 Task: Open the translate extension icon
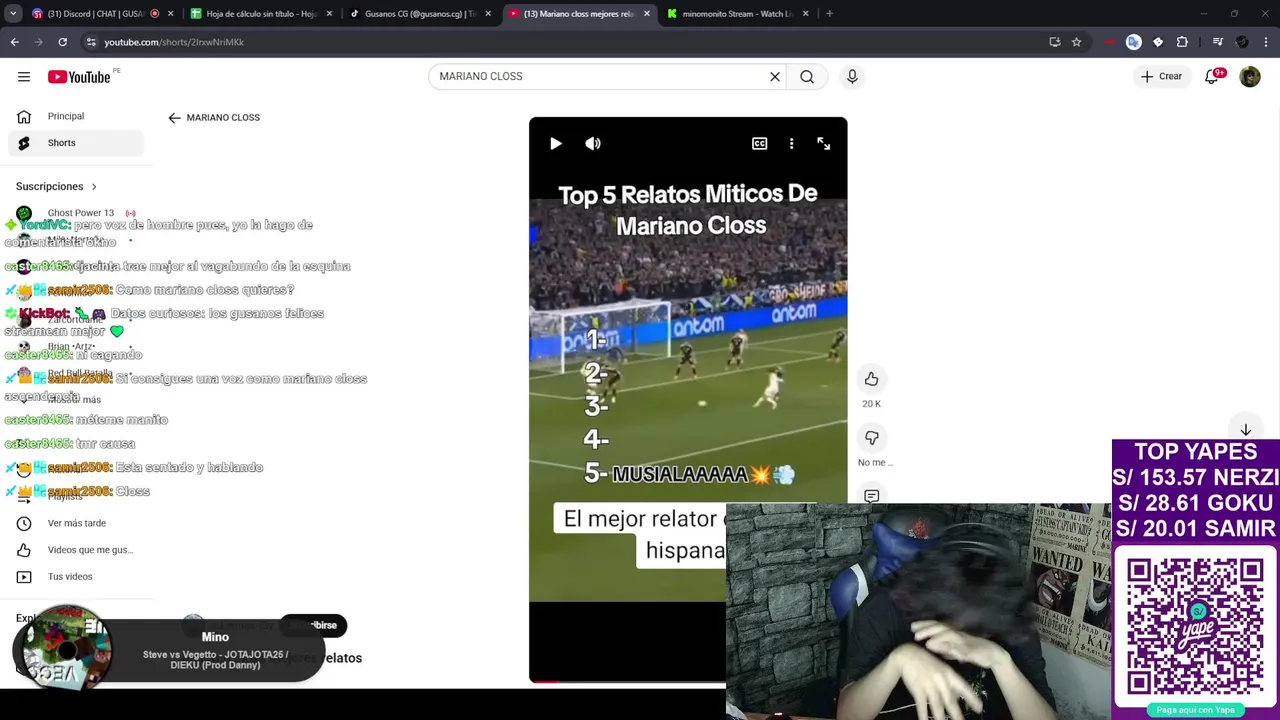[1133, 42]
